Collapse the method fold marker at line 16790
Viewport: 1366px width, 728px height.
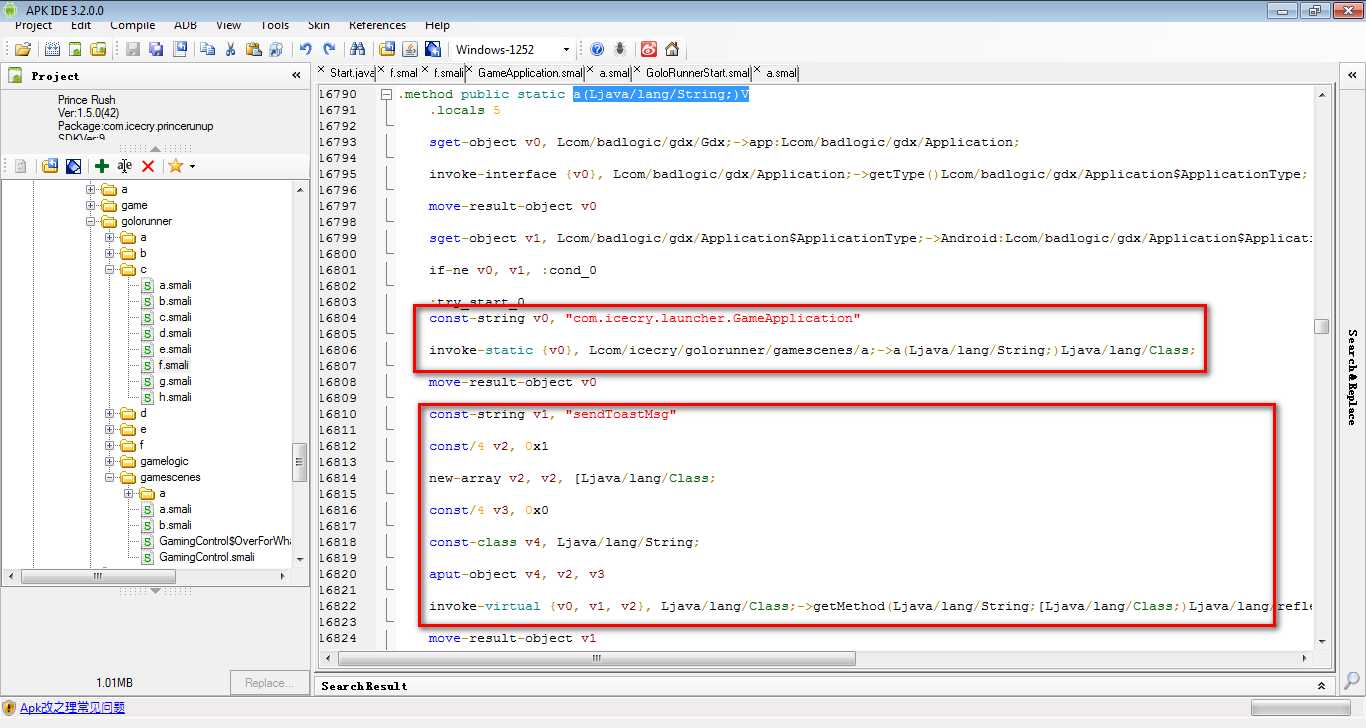(387, 94)
